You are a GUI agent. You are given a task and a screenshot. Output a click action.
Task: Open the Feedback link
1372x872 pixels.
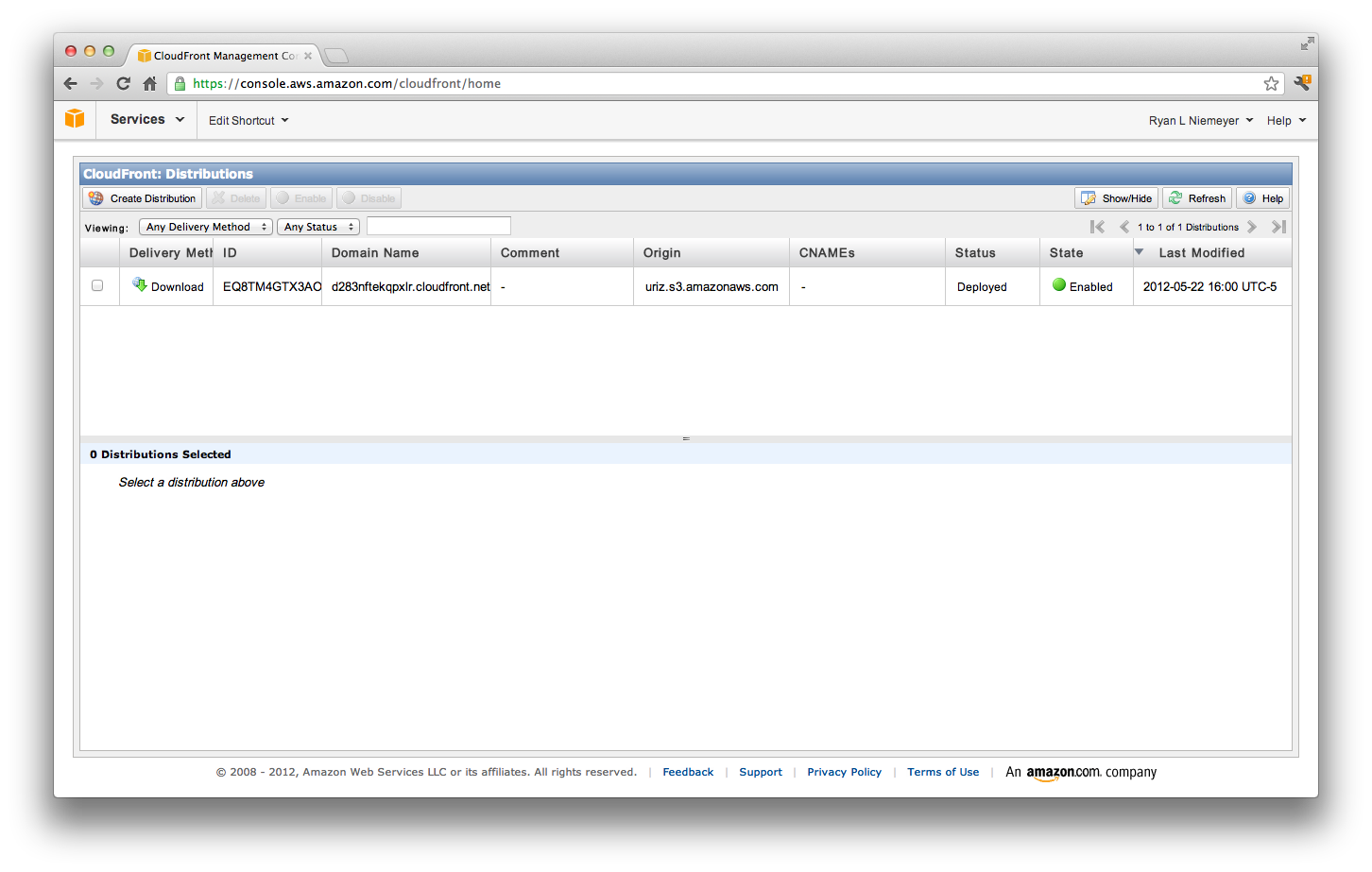click(688, 772)
